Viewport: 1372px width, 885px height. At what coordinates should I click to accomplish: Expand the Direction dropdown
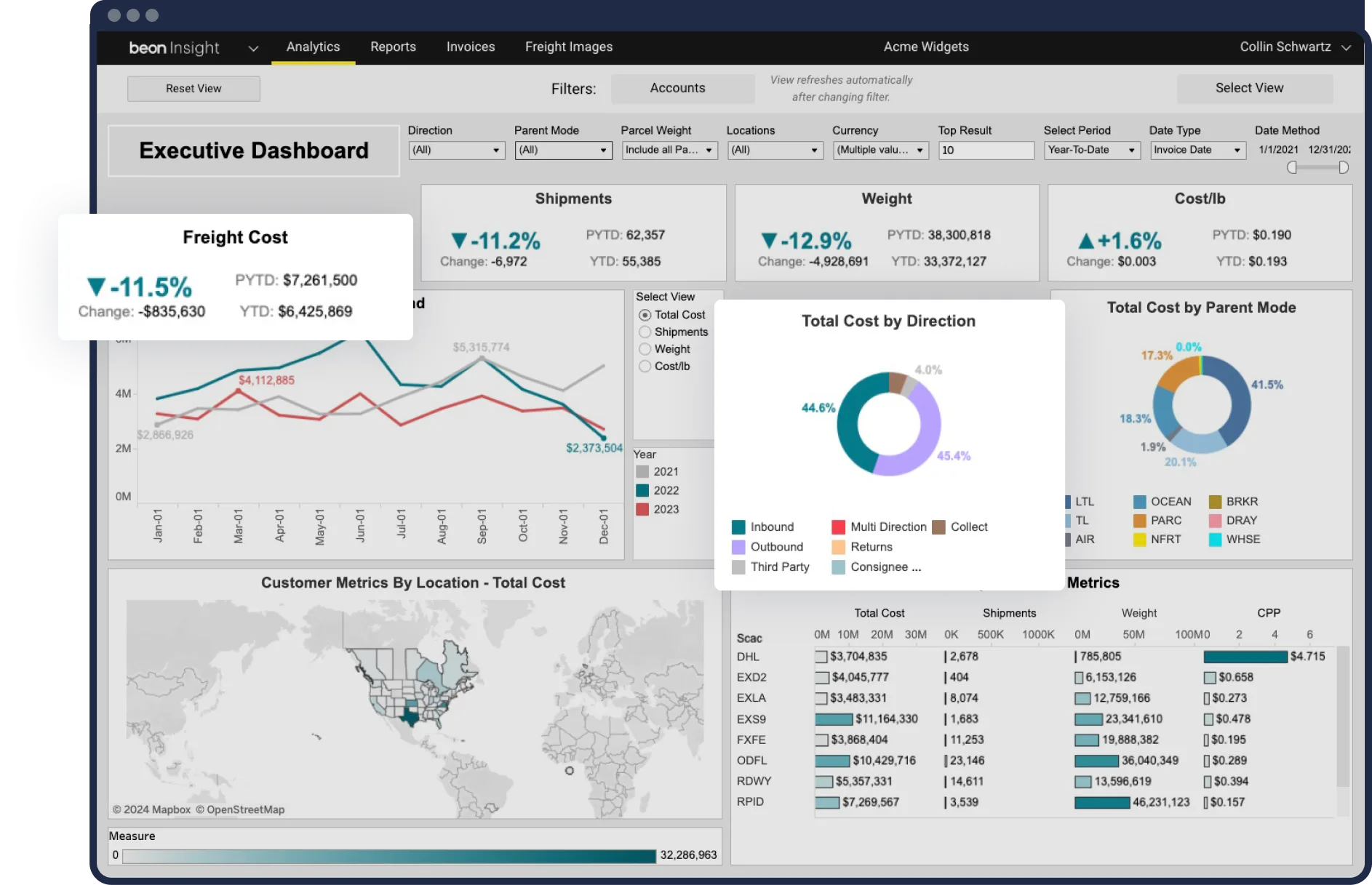(x=456, y=151)
